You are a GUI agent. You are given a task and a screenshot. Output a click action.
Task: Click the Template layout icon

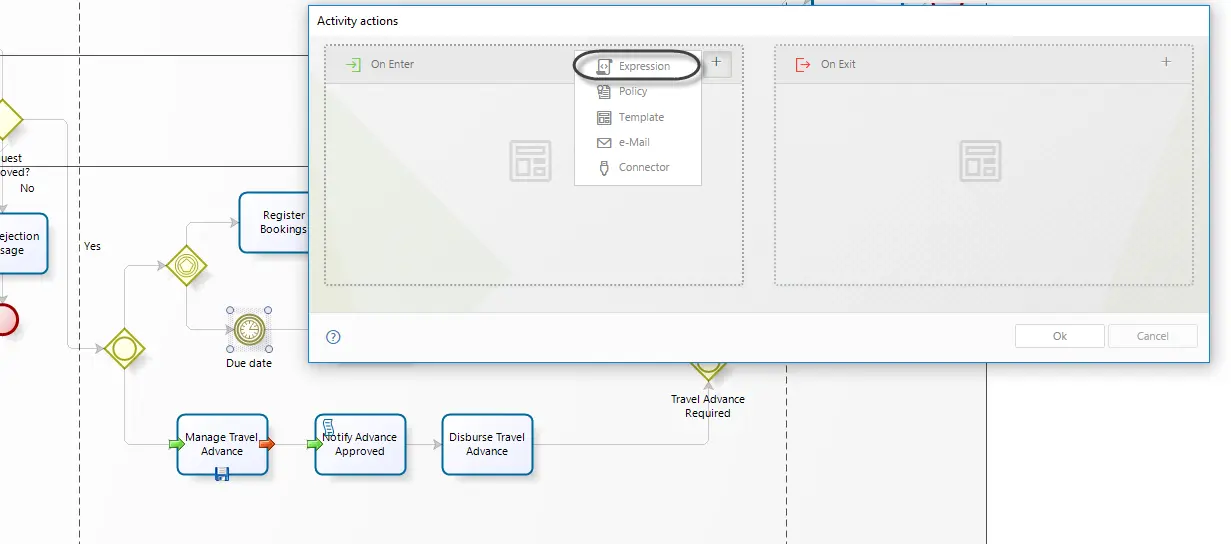[x=603, y=117]
